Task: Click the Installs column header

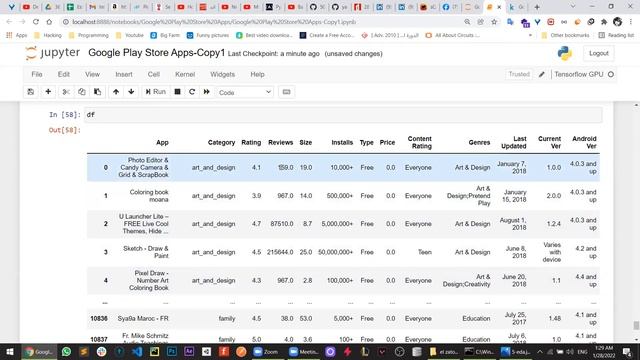Action: [342, 142]
